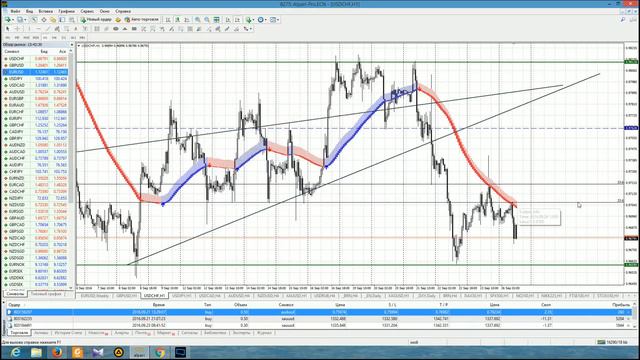Screen dimensions: 640x360
Task: Select rectangle drawing tool
Action: click(134, 29)
